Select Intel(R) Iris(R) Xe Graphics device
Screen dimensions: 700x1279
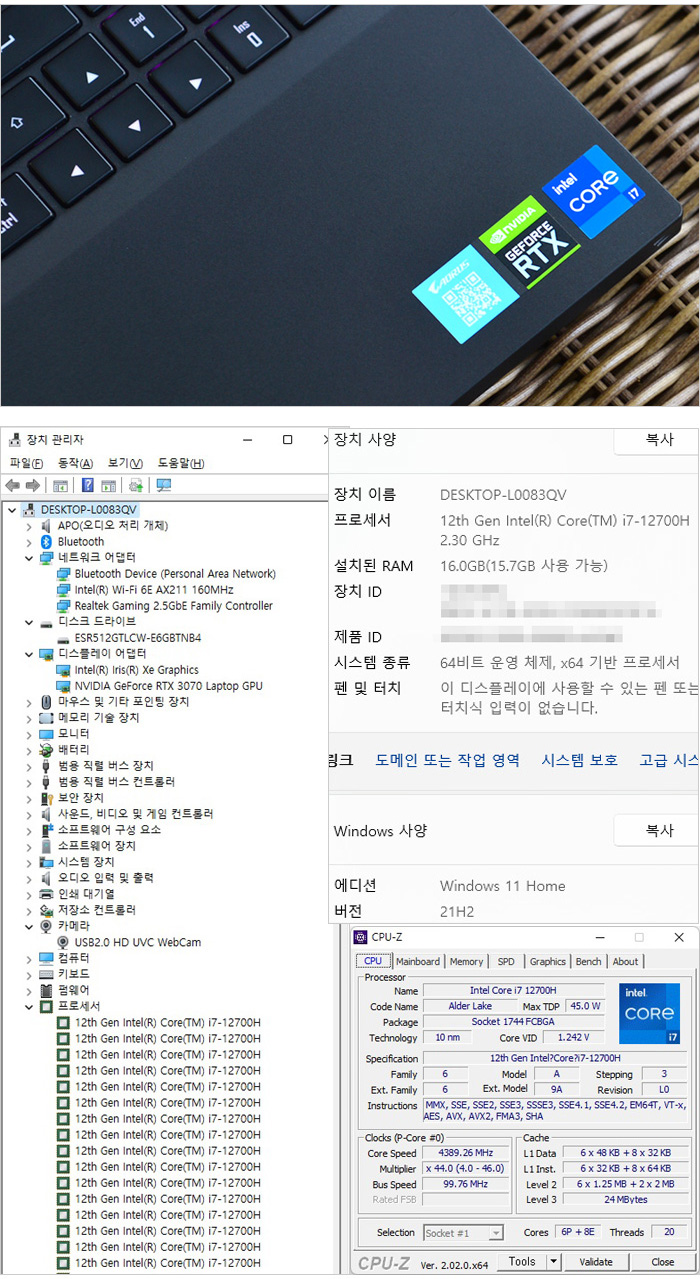(136, 669)
